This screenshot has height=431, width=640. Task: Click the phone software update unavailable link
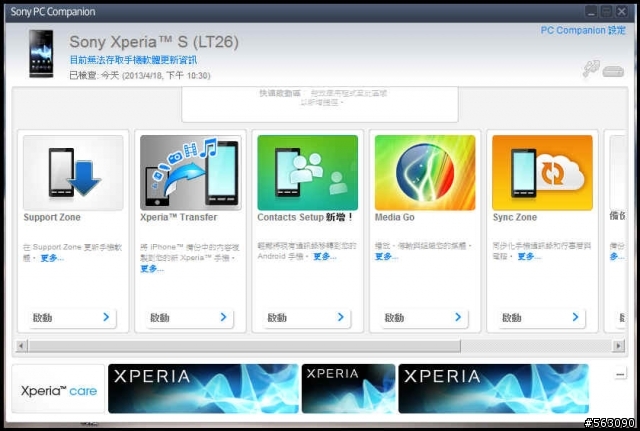click(x=133, y=60)
